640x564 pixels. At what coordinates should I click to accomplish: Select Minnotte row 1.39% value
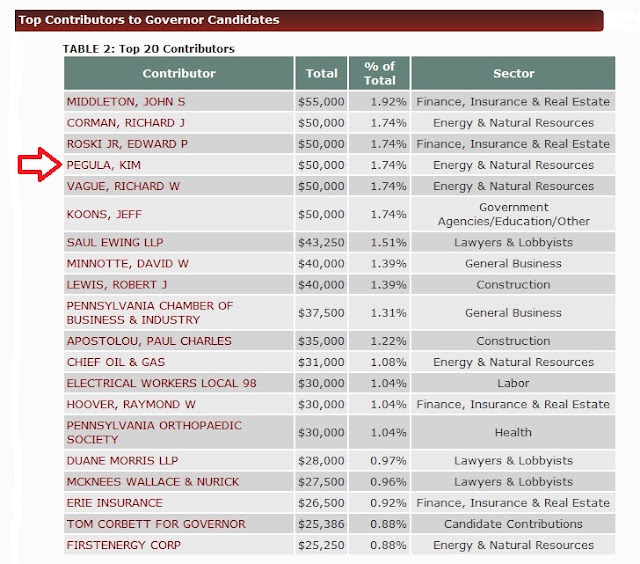click(388, 264)
